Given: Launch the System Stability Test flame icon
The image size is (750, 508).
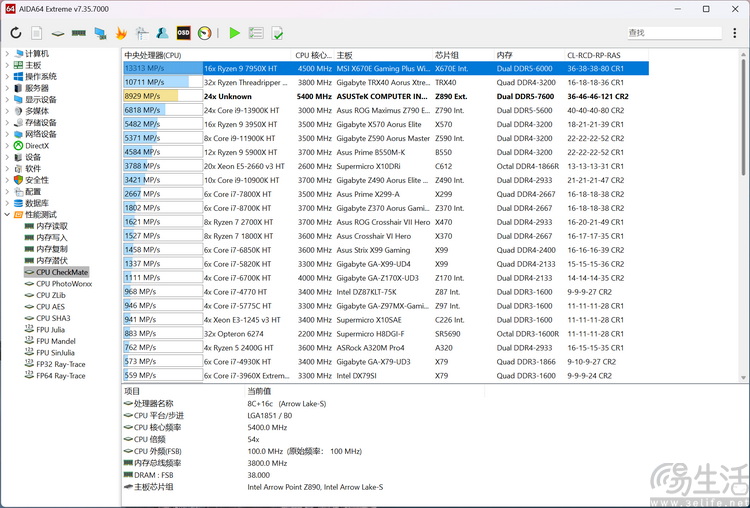Looking at the screenshot, I should pos(121,33).
